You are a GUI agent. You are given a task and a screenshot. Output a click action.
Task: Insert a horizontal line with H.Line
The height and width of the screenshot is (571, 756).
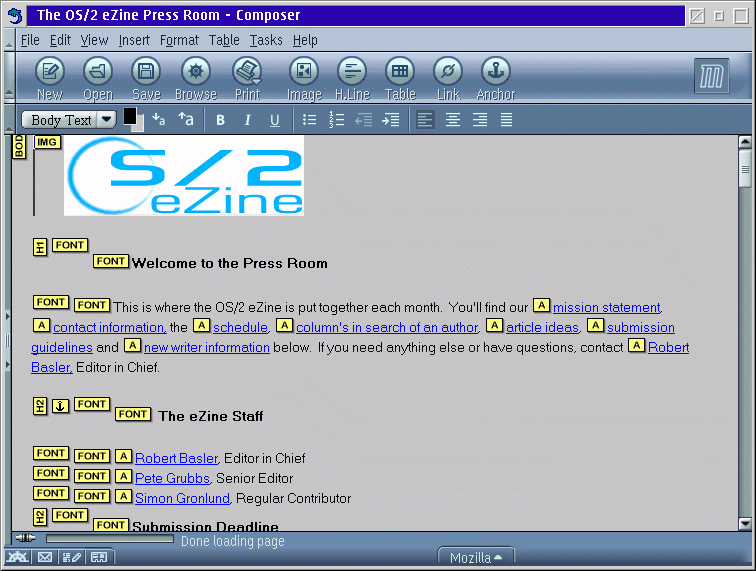coord(352,78)
